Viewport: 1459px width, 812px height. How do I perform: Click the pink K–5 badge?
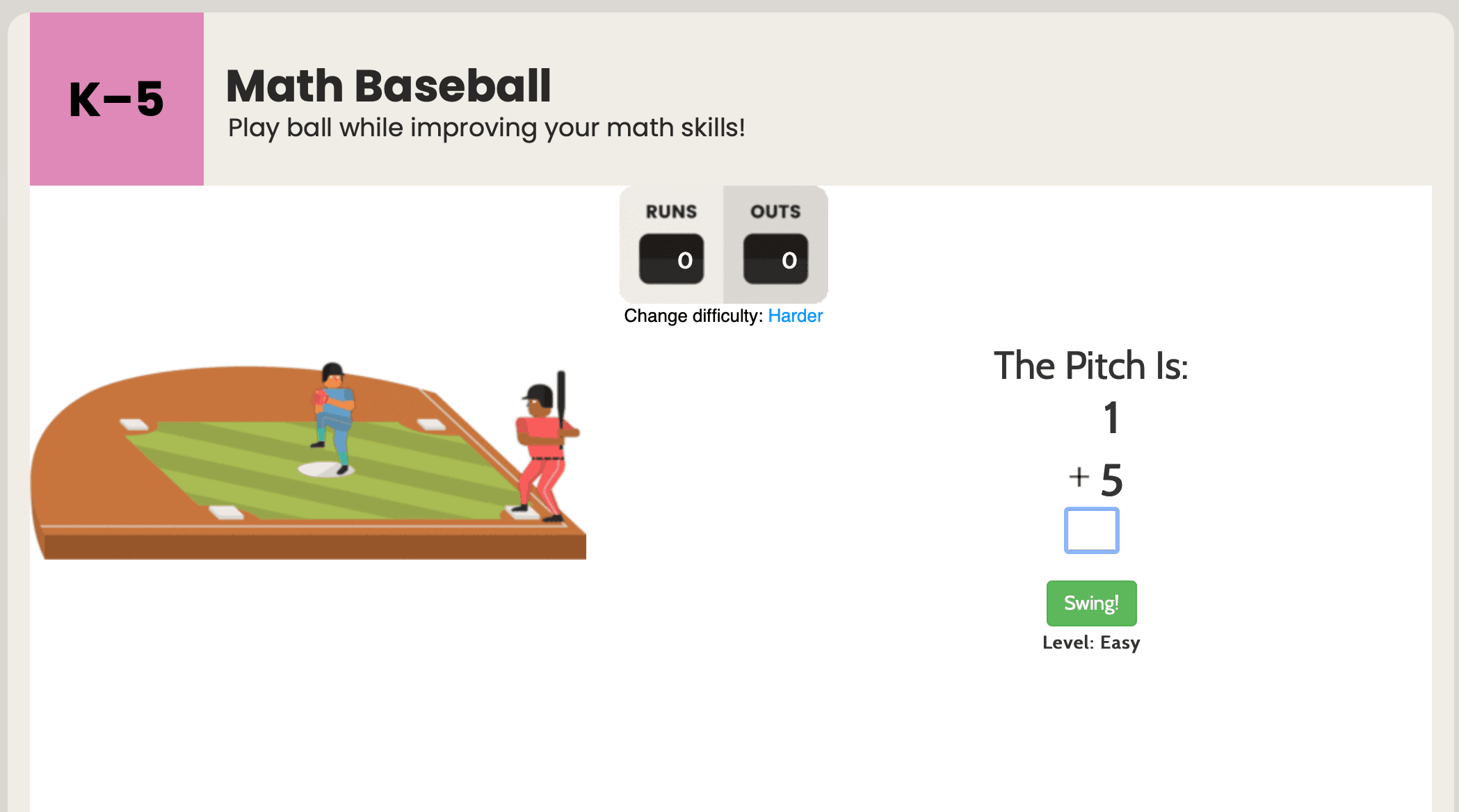(117, 99)
